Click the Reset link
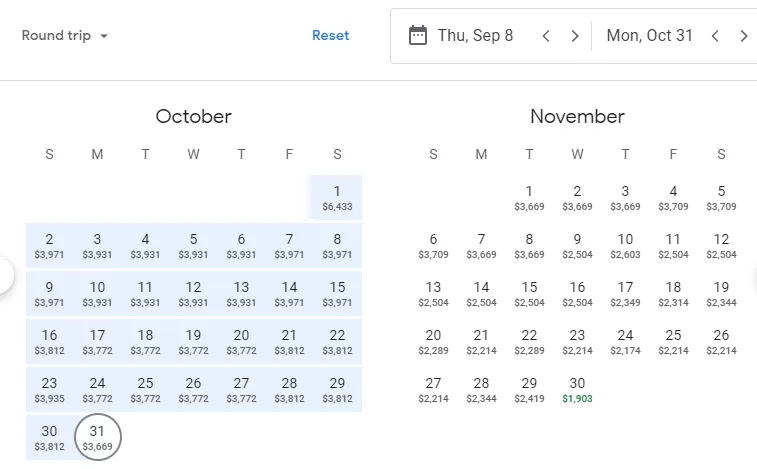This screenshot has height=469, width=757. coord(330,35)
